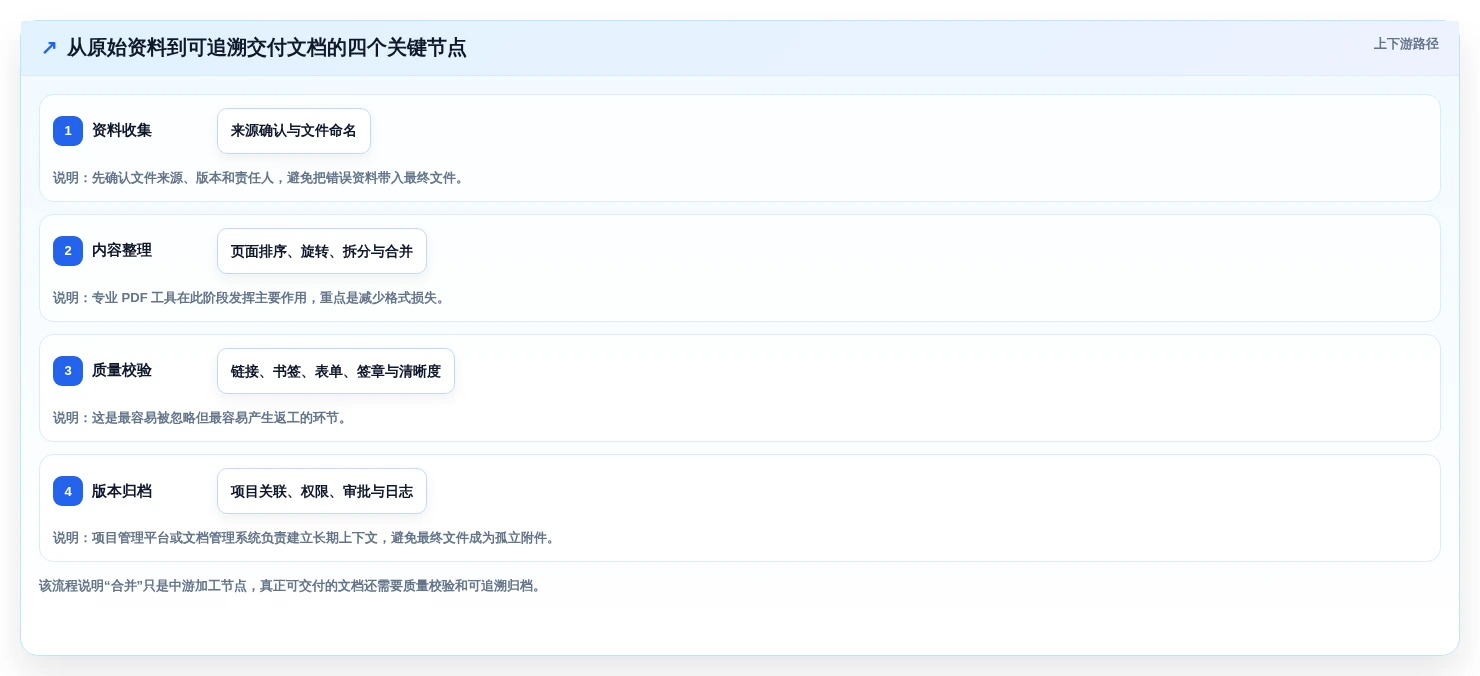Click the step 2 number badge

tap(68, 251)
